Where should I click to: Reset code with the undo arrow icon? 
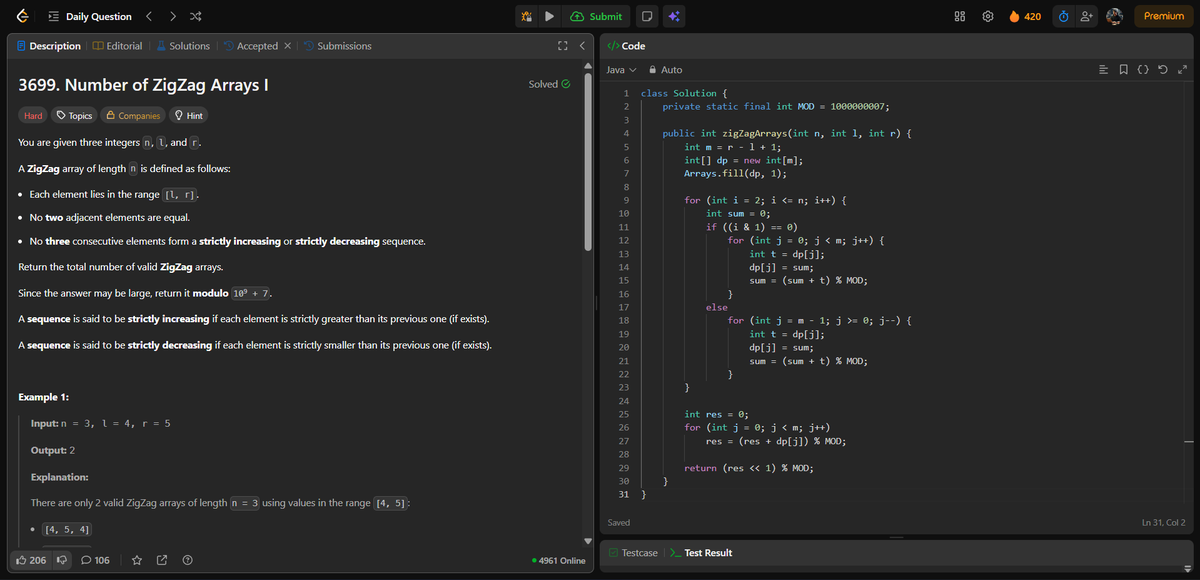pos(1163,70)
